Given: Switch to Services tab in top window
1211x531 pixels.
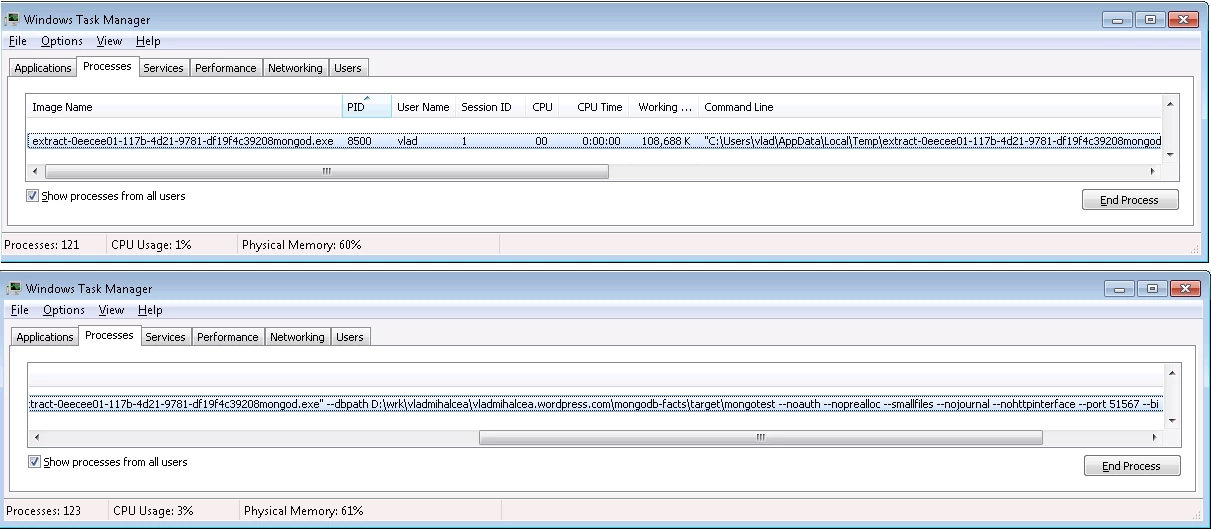Looking at the screenshot, I should tap(163, 68).
